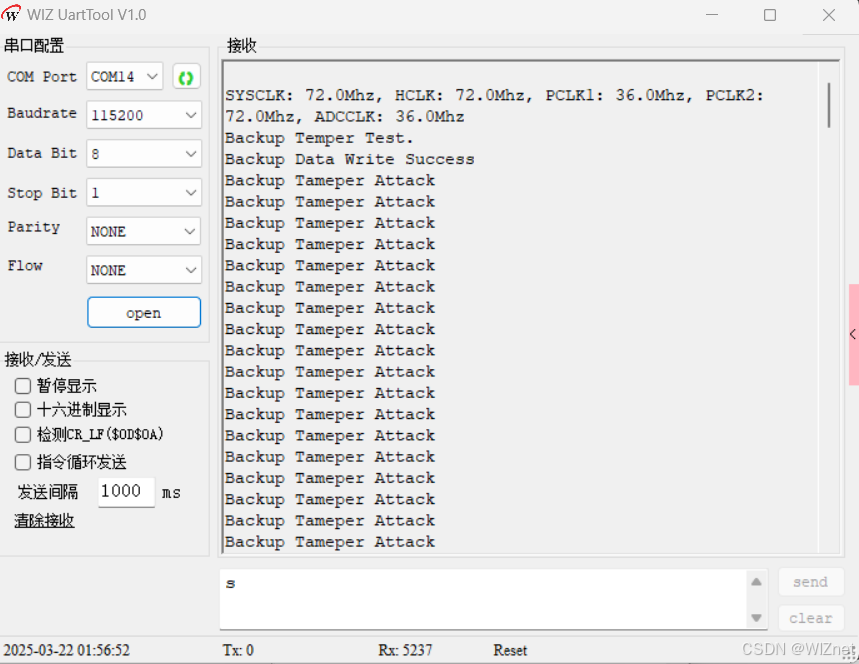The width and height of the screenshot is (859, 664).
Task: Click the clear button
Action: pos(811,618)
